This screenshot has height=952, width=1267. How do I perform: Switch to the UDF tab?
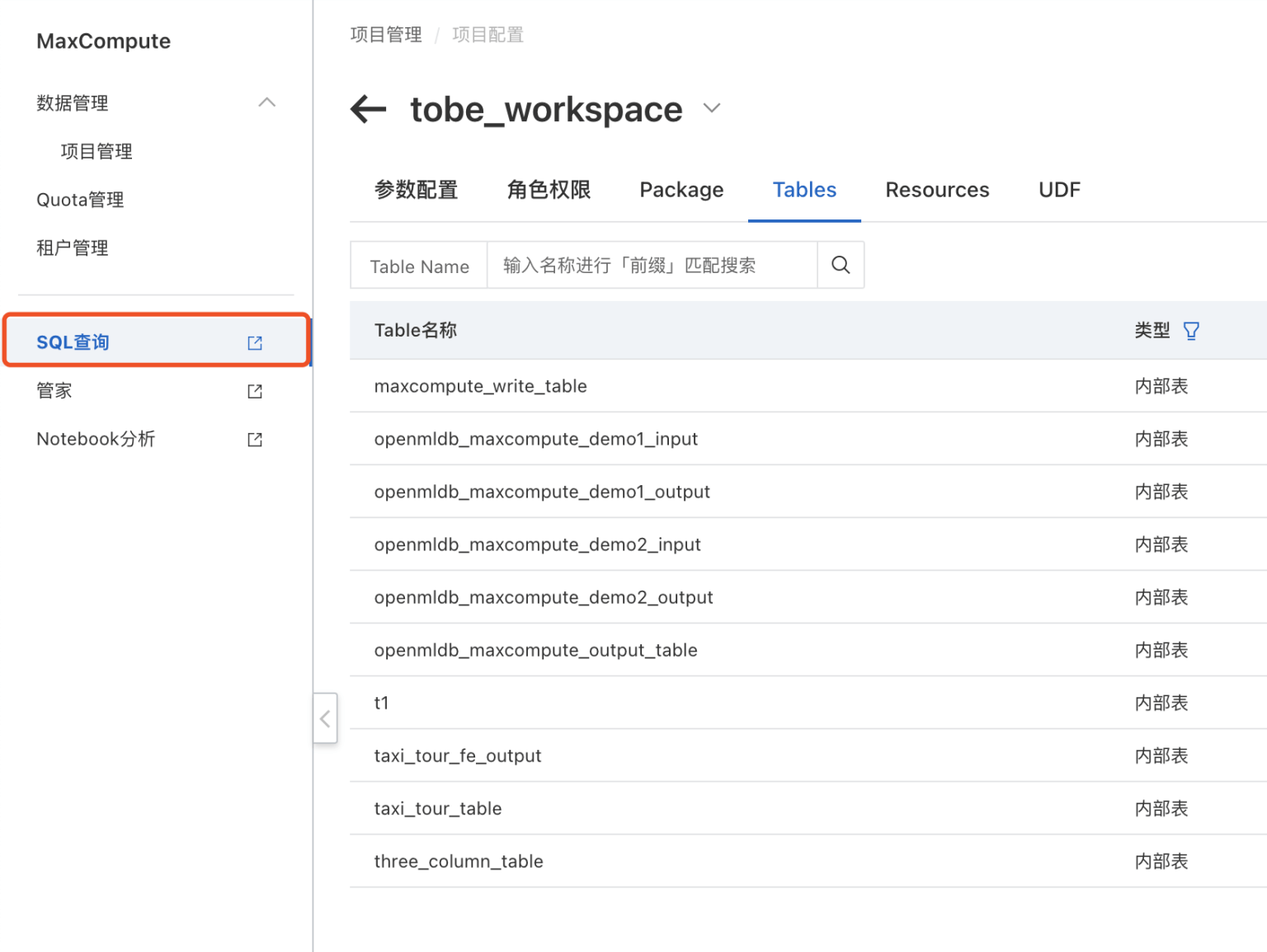click(1059, 190)
